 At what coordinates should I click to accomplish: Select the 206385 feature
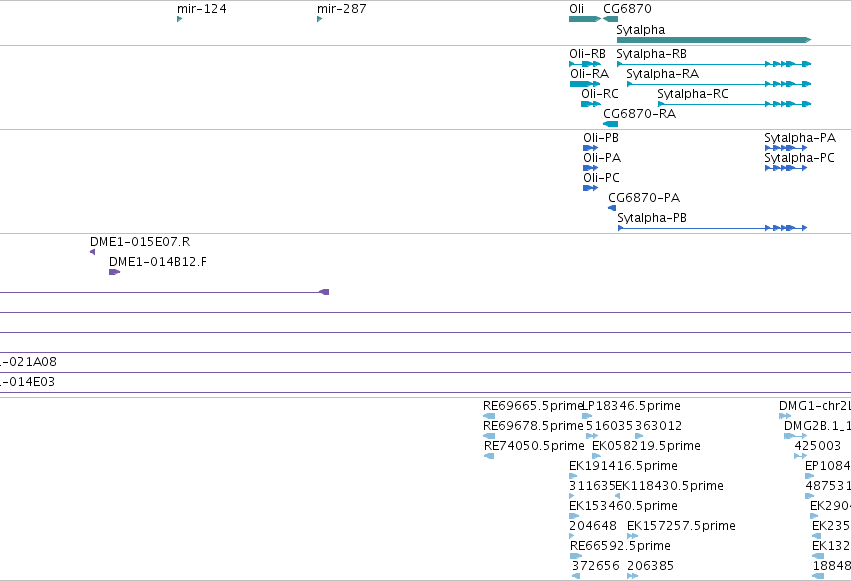click(632, 576)
